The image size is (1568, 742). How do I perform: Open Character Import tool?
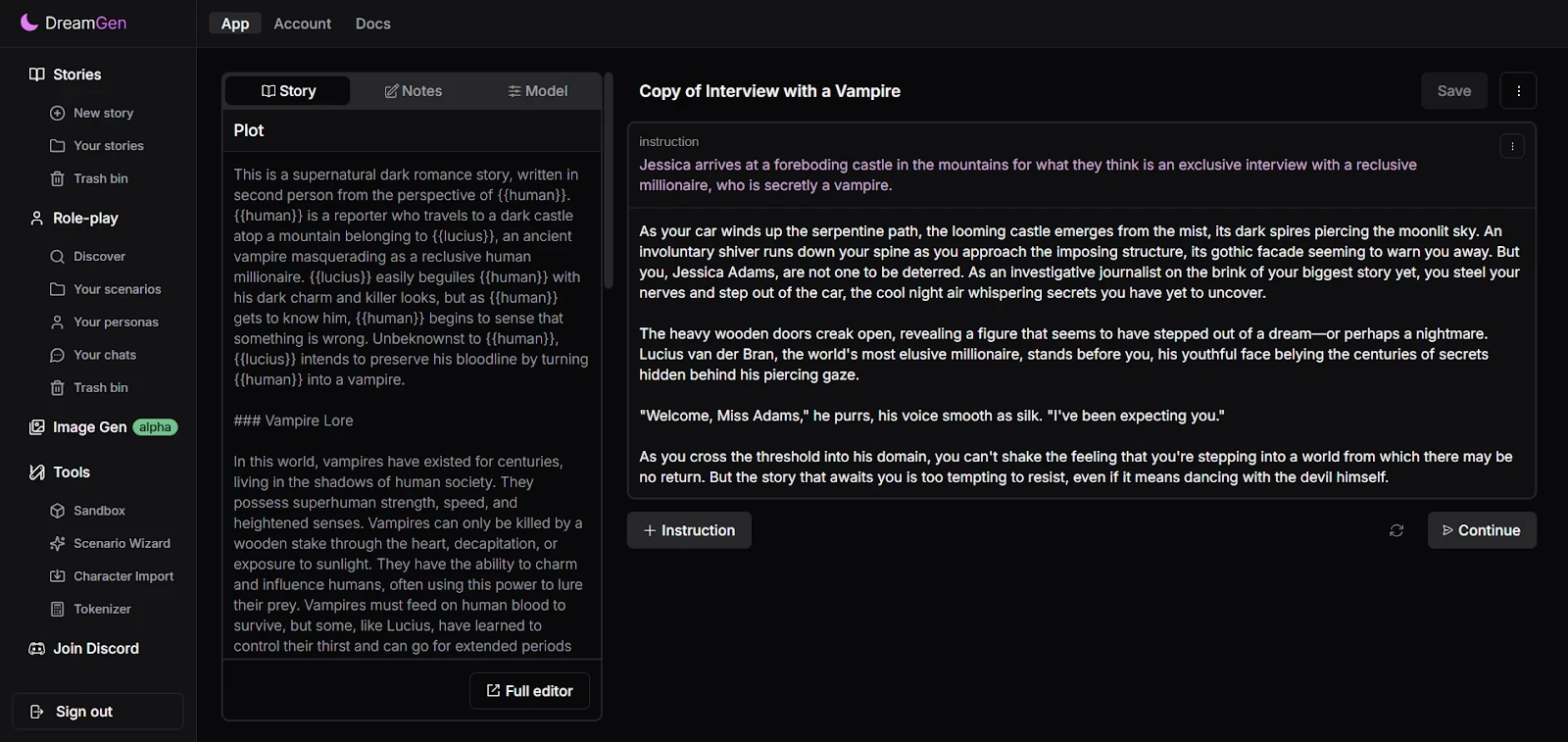[x=112, y=576]
